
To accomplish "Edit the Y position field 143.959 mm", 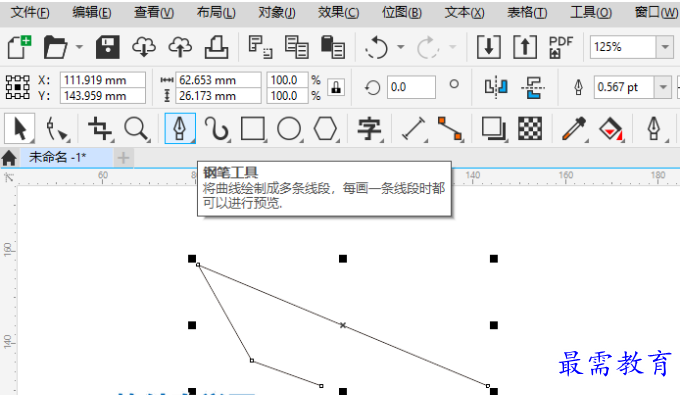I will click(103, 95).
